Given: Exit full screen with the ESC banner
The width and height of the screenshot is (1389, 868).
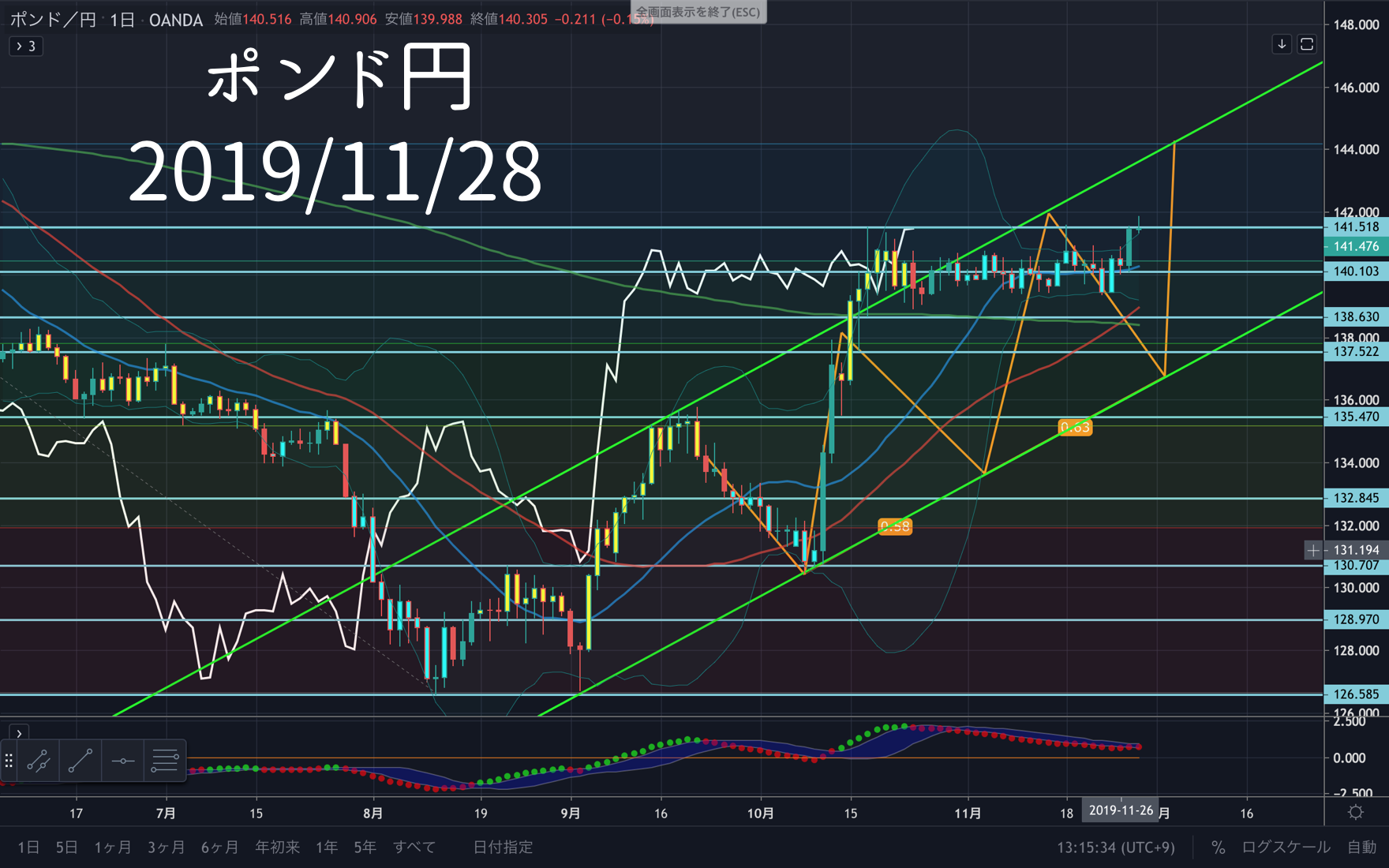Looking at the screenshot, I should pyautogui.click(x=698, y=12).
